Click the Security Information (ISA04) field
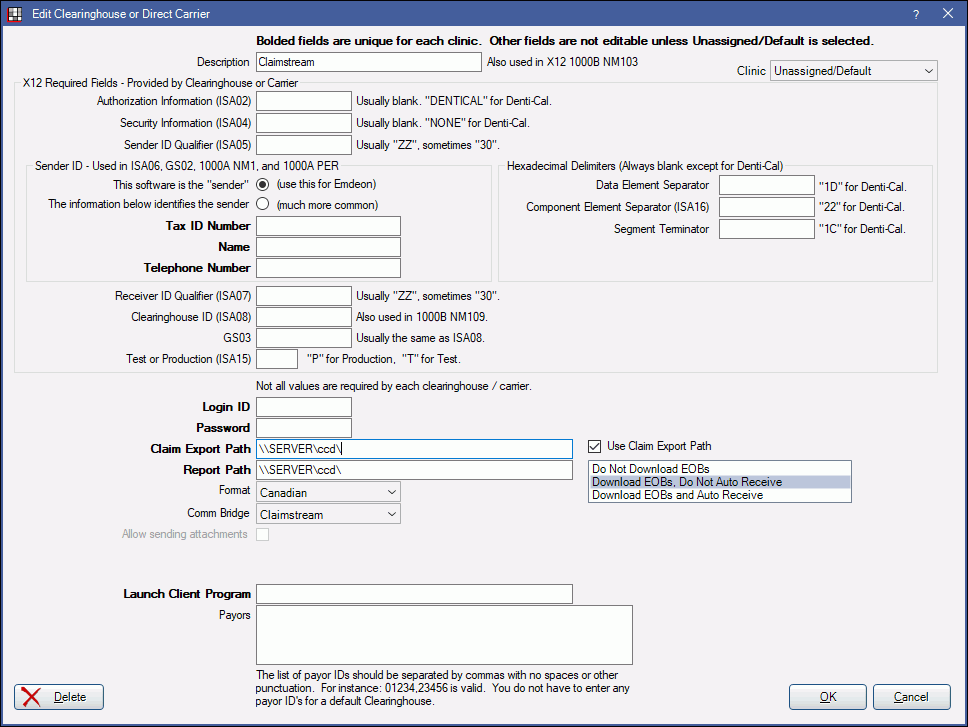This screenshot has width=968, height=727. click(x=304, y=123)
